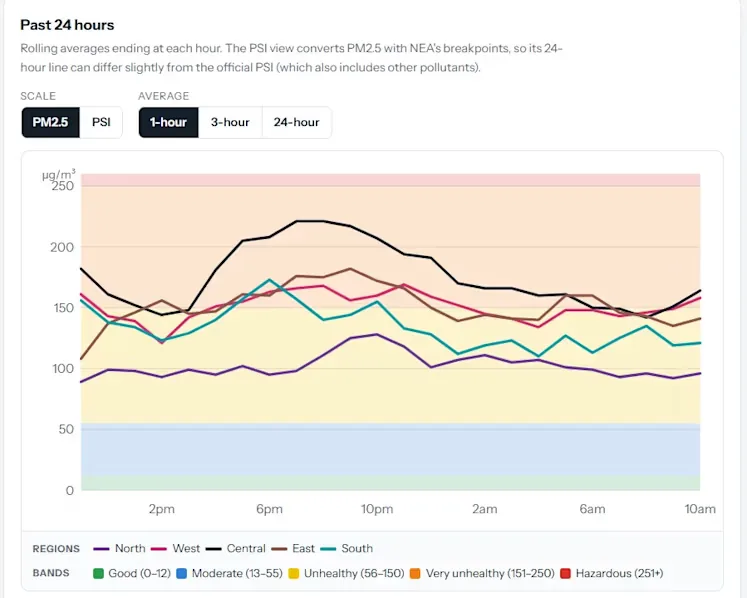This screenshot has height=598, width=747.
Task: Click the 250 y-axis value
Action: tap(63, 186)
